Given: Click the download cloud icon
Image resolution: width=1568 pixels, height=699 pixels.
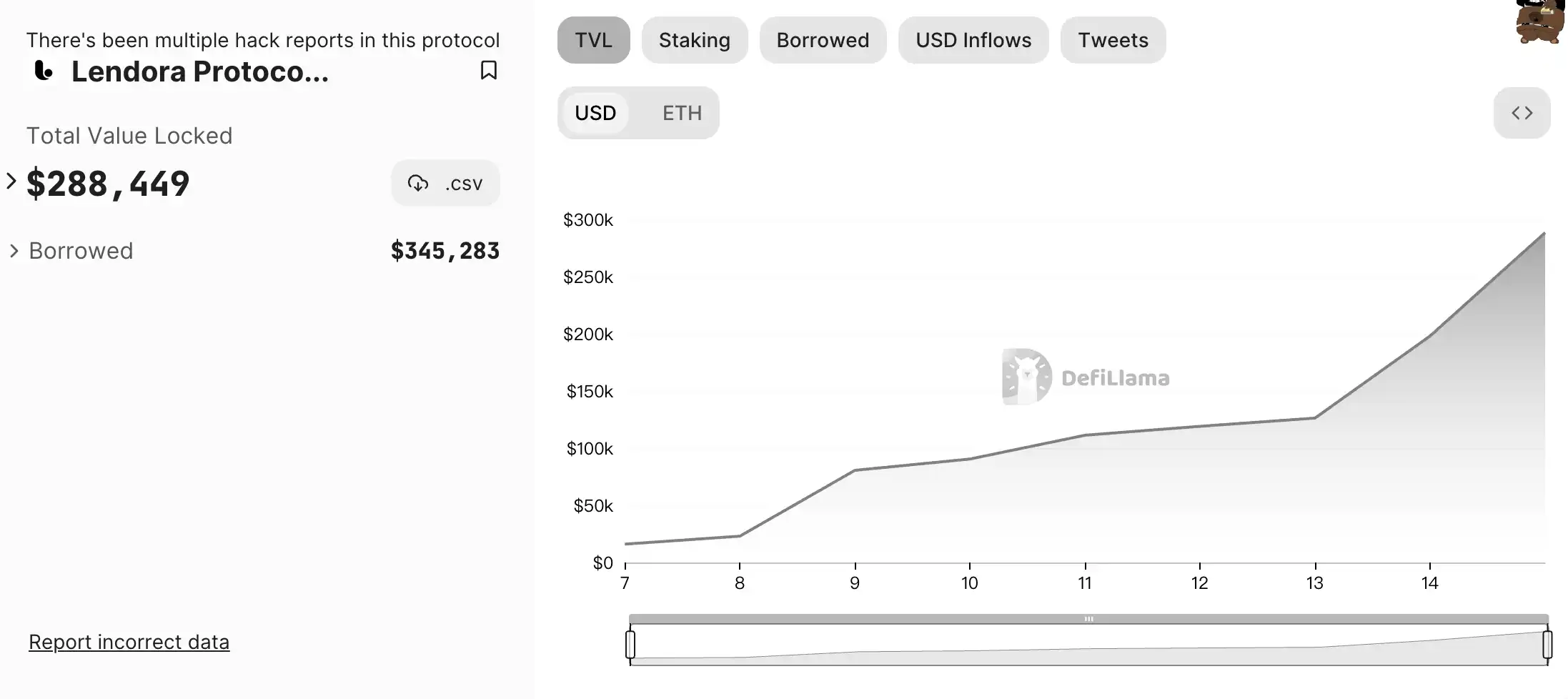Looking at the screenshot, I should 418,184.
